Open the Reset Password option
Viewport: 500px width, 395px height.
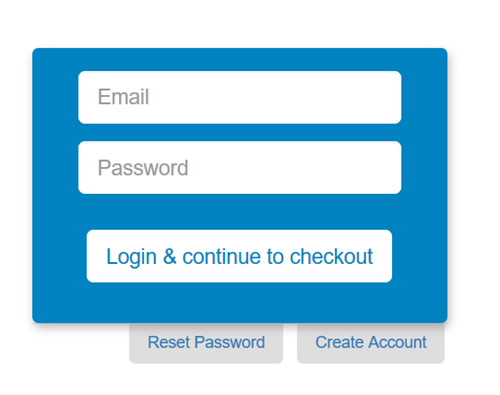tap(206, 343)
